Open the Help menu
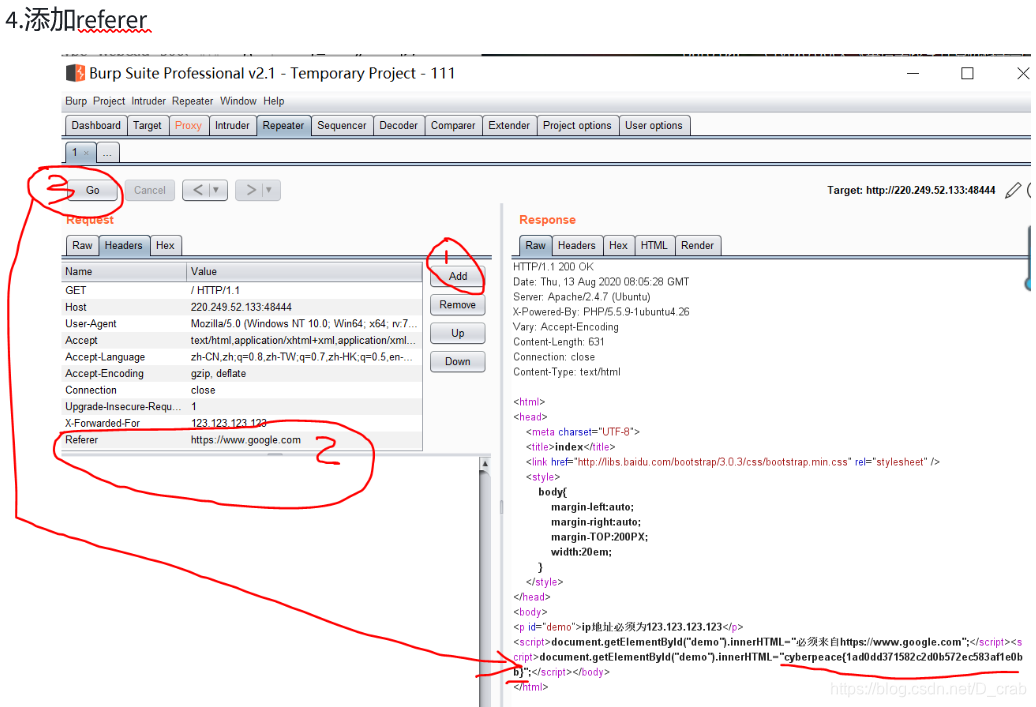The height and width of the screenshot is (707, 1036). [274, 101]
